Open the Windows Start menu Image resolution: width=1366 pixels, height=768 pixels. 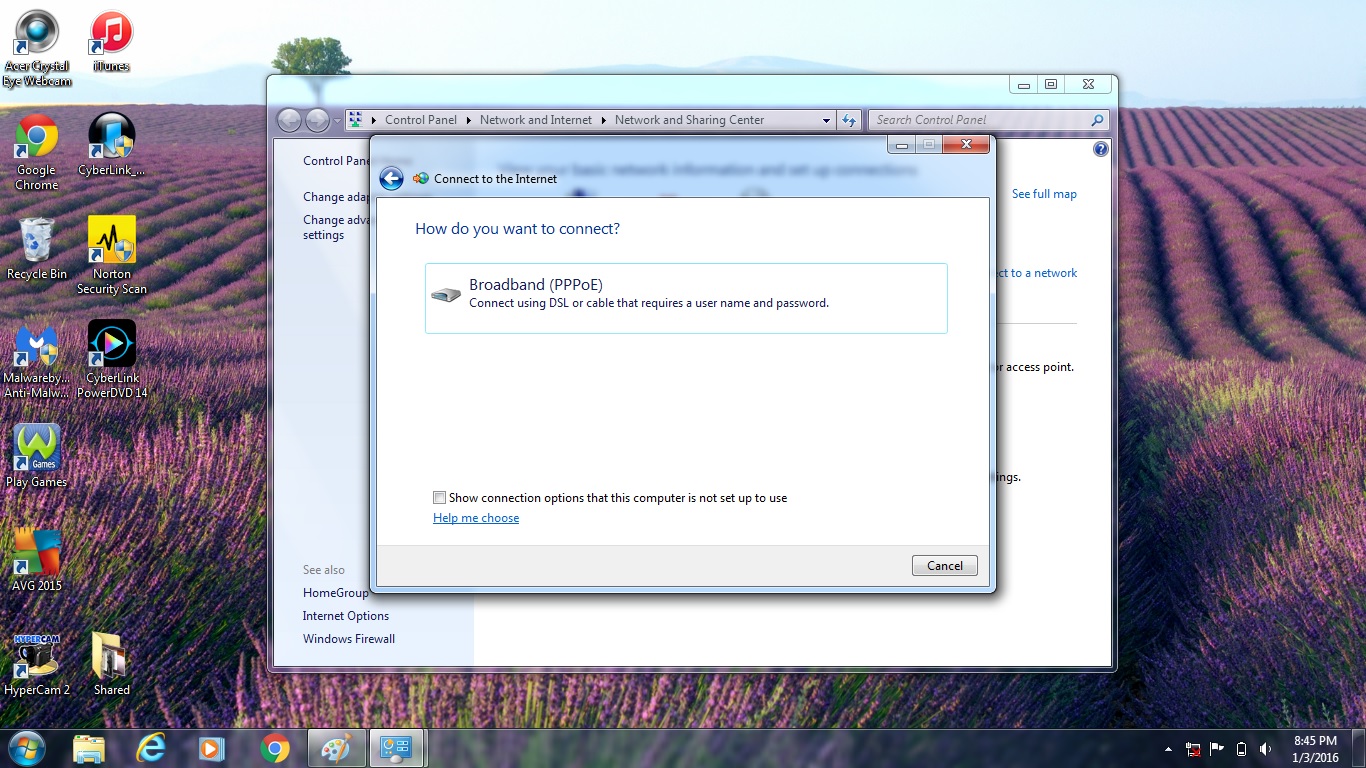point(26,748)
